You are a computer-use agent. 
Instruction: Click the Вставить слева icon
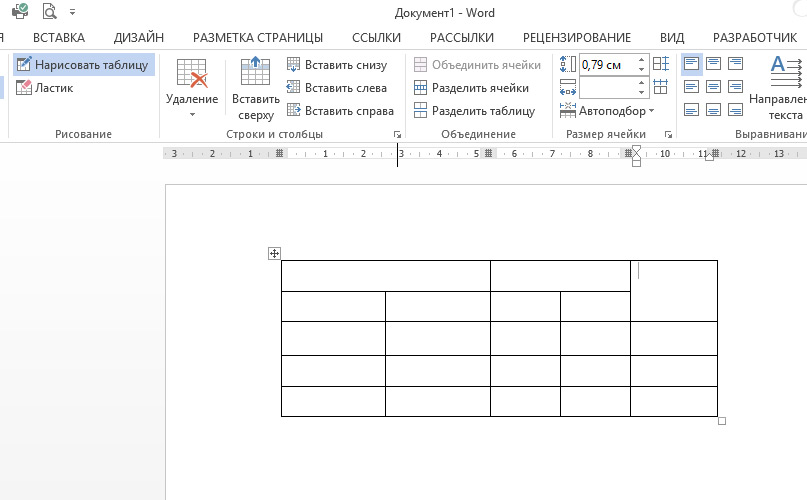(293, 87)
